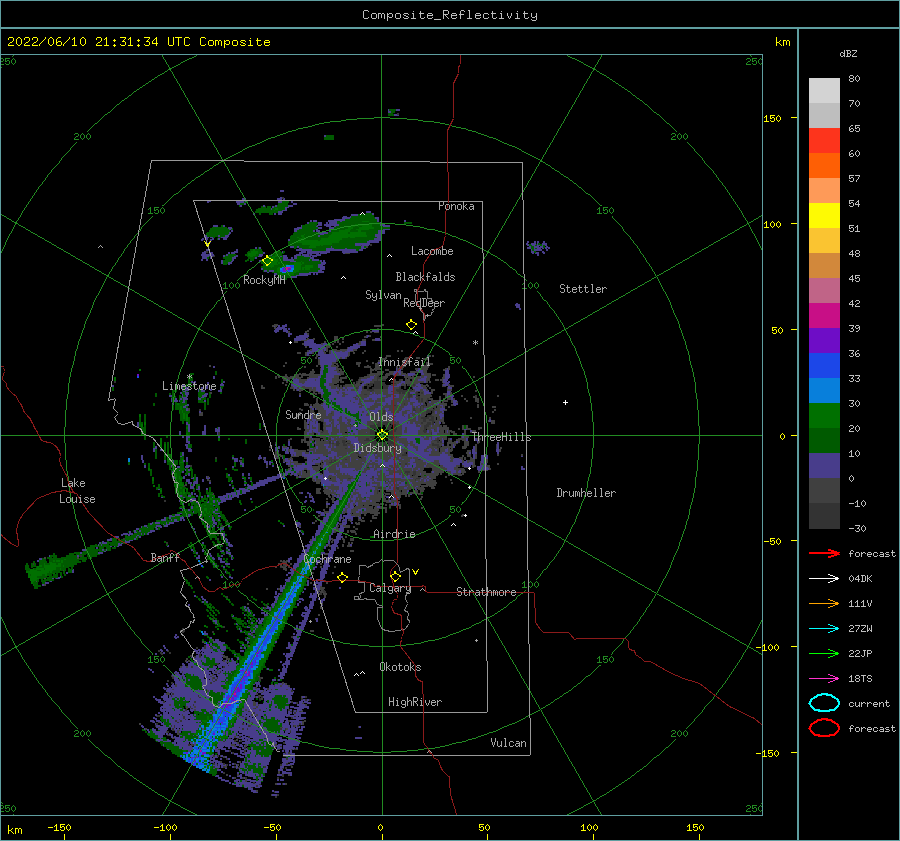Click the Innisfail label
This screenshot has width=900, height=841.
tap(404, 362)
